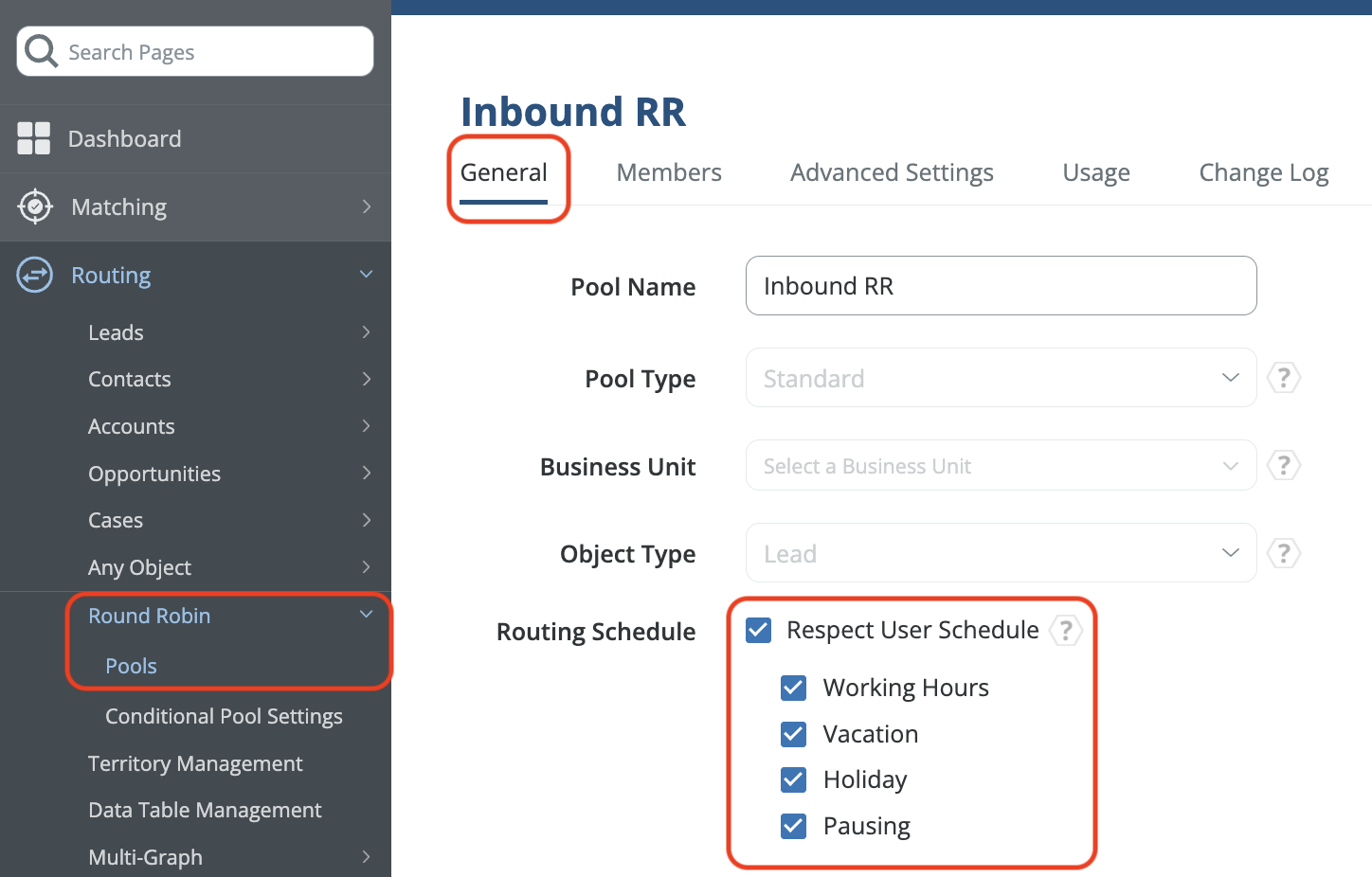Open the Pool Type dropdown

[x=1001, y=378]
